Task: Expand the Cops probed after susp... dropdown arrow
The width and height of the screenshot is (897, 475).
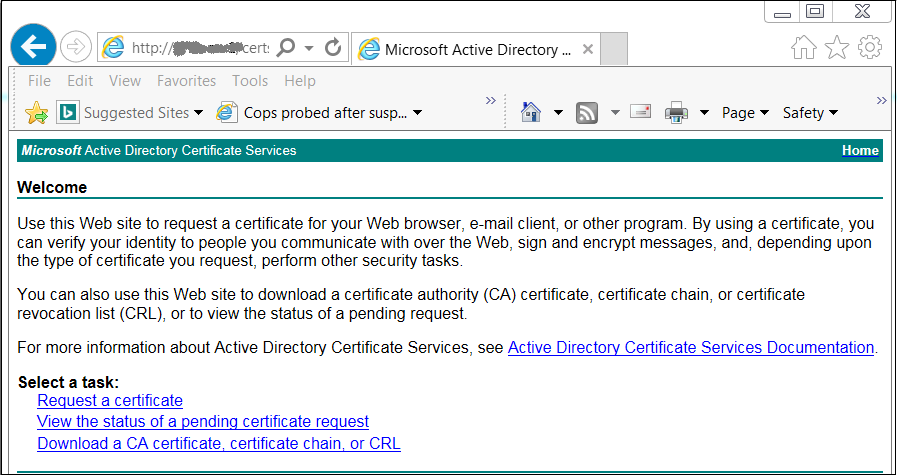Action: (x=418, y=113)
